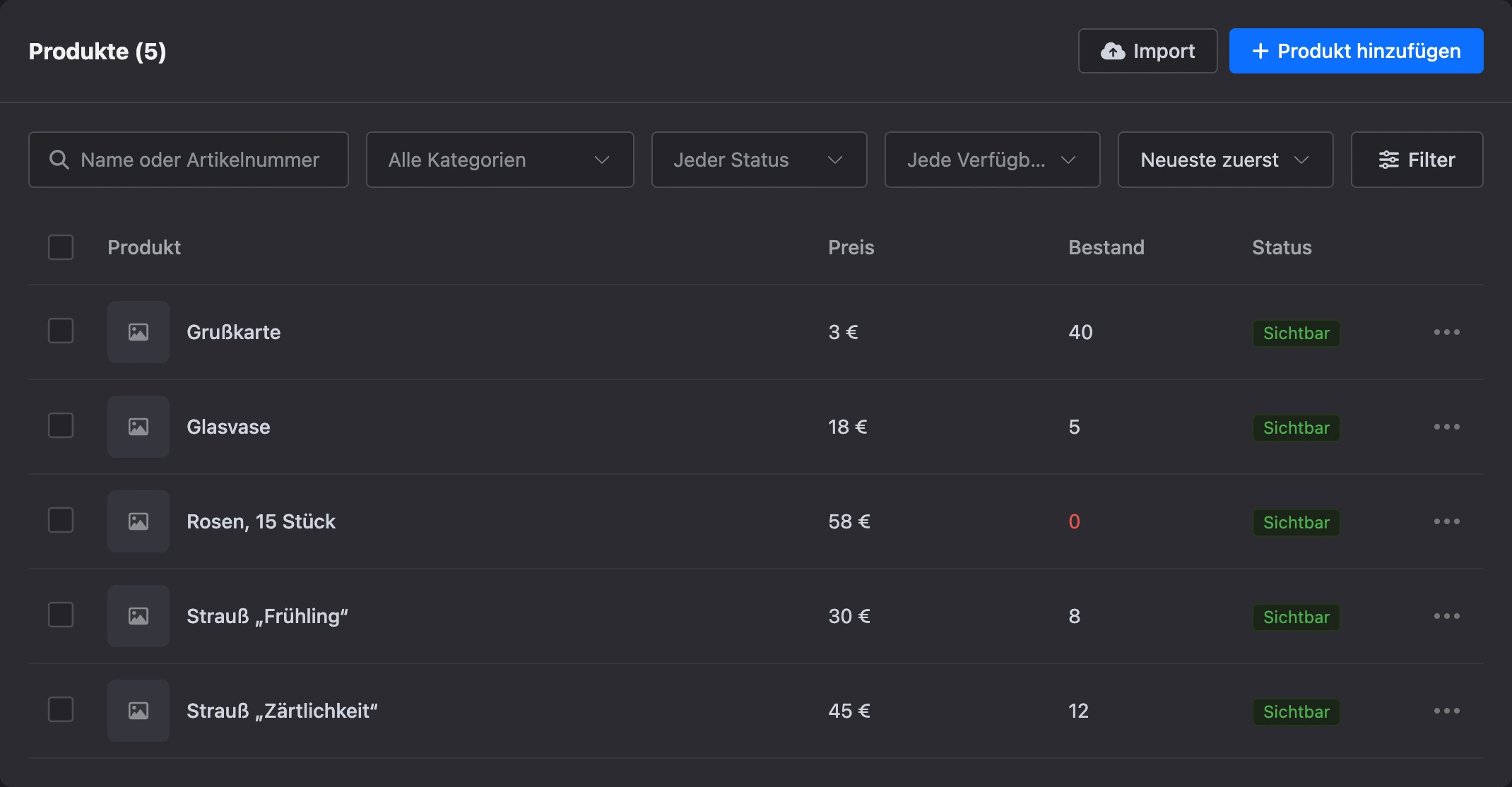1512x787 pixels.
Task: Click the Sichtbar badge for Rosen, 15 Stück
Action: 1297,522
